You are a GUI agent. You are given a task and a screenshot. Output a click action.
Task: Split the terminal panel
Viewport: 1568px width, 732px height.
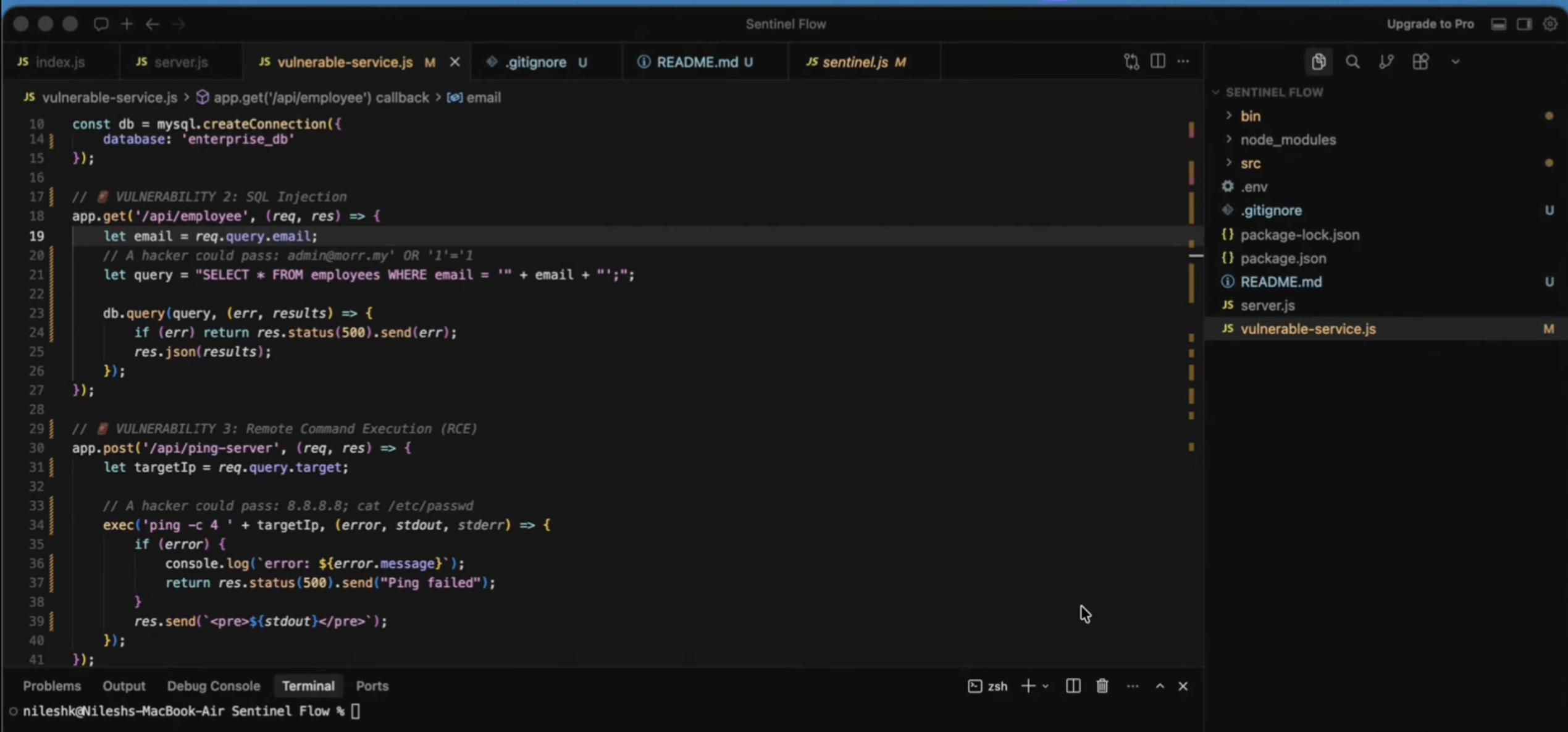click(1073, 686)
